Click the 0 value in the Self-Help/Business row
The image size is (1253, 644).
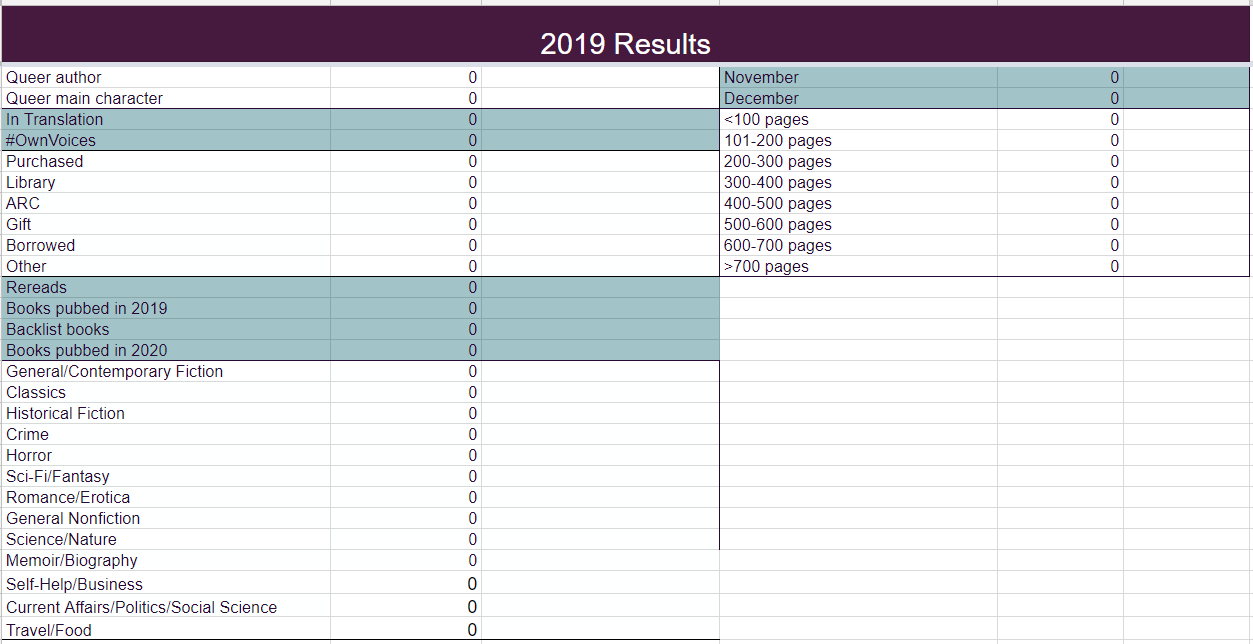coord(406,584)
